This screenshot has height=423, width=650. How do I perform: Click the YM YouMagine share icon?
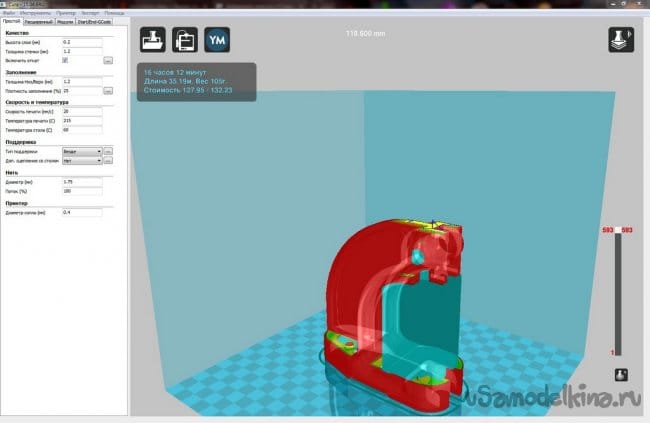(217, 39)
